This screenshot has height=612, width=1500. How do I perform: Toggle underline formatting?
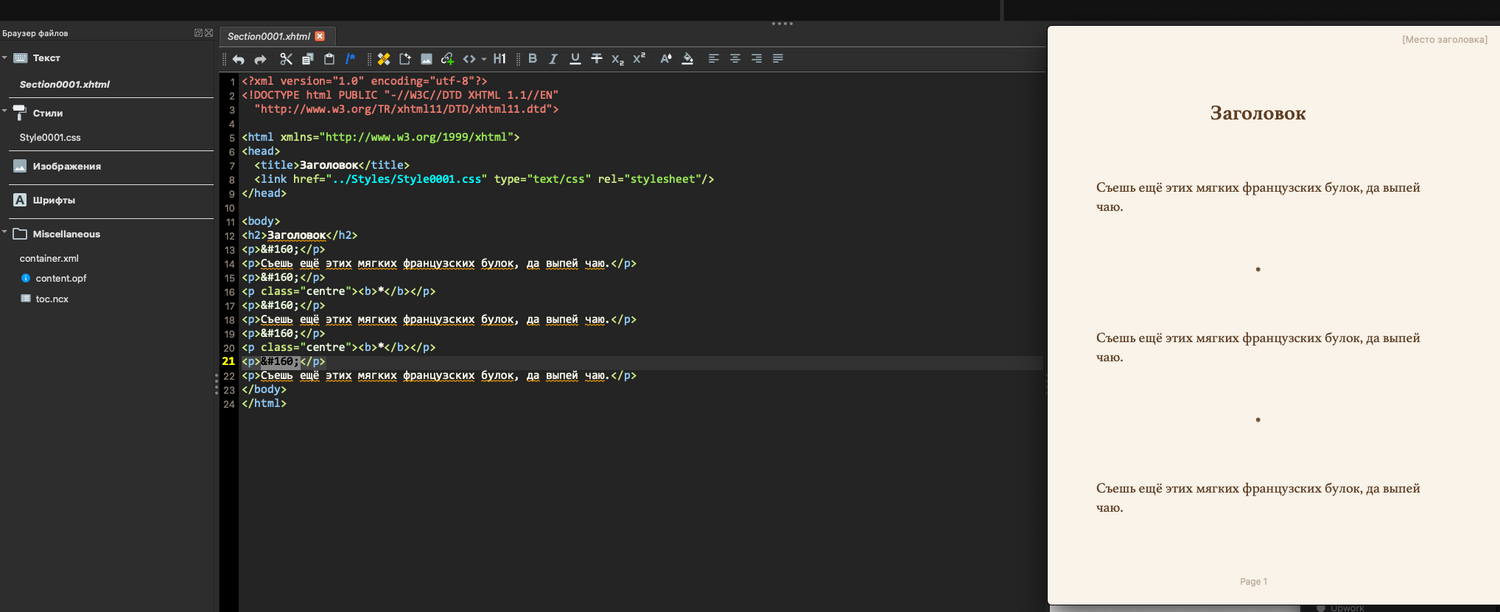575,59
